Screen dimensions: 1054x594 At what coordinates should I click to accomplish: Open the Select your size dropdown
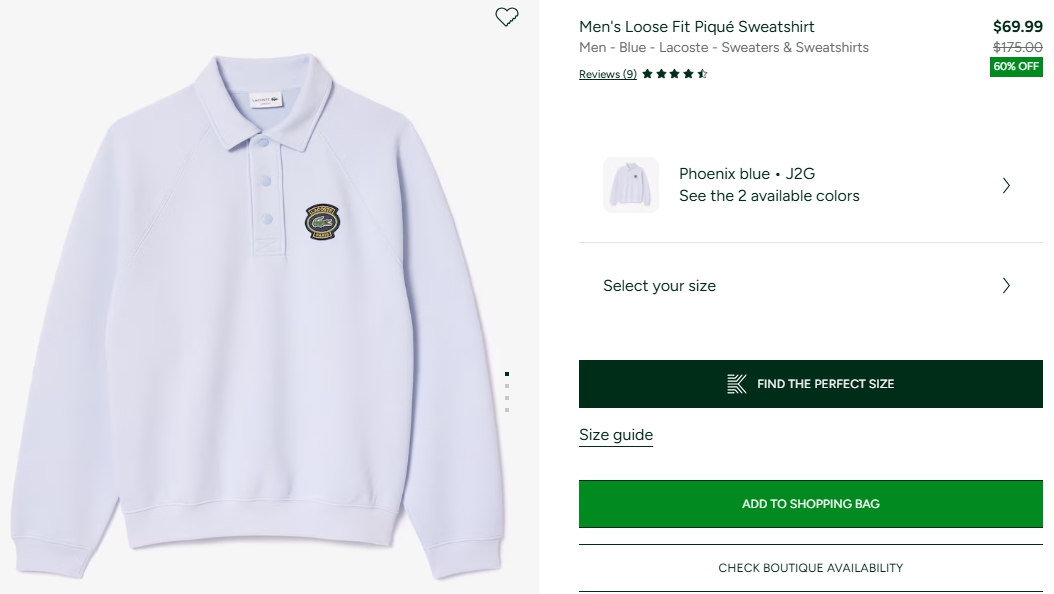660,286
